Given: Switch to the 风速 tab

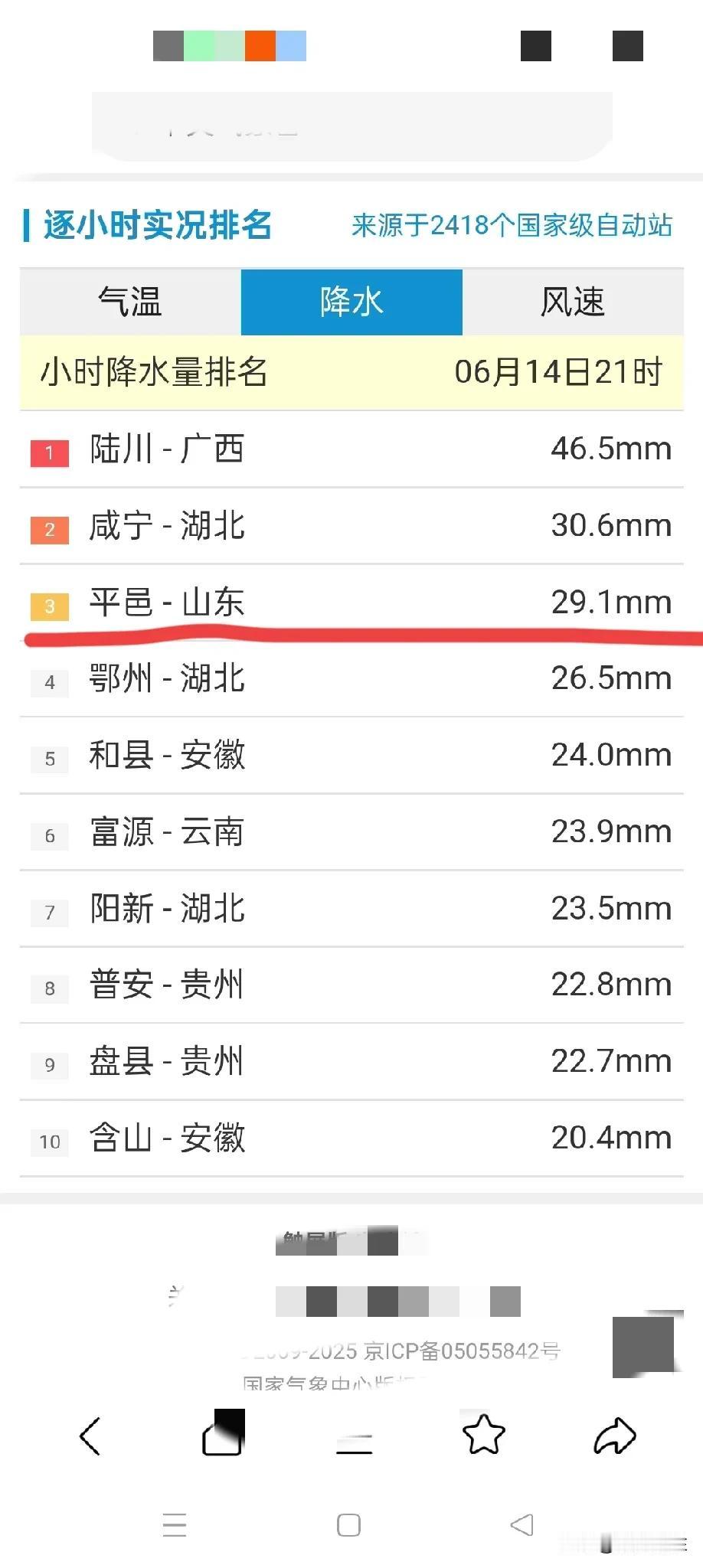Looking at the screenshot, I should (573, 302).
